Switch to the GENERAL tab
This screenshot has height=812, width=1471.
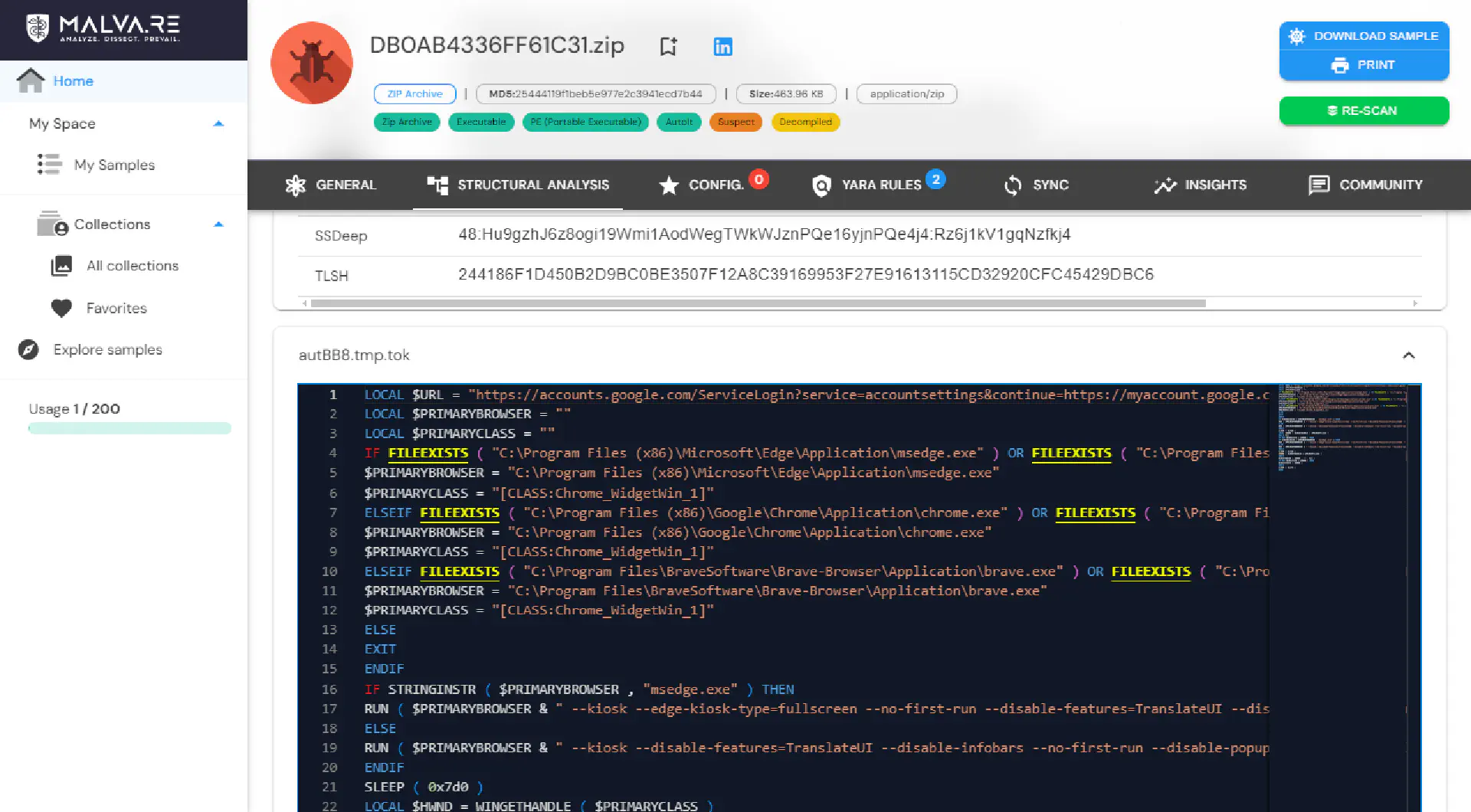click(x=331, y=185)
